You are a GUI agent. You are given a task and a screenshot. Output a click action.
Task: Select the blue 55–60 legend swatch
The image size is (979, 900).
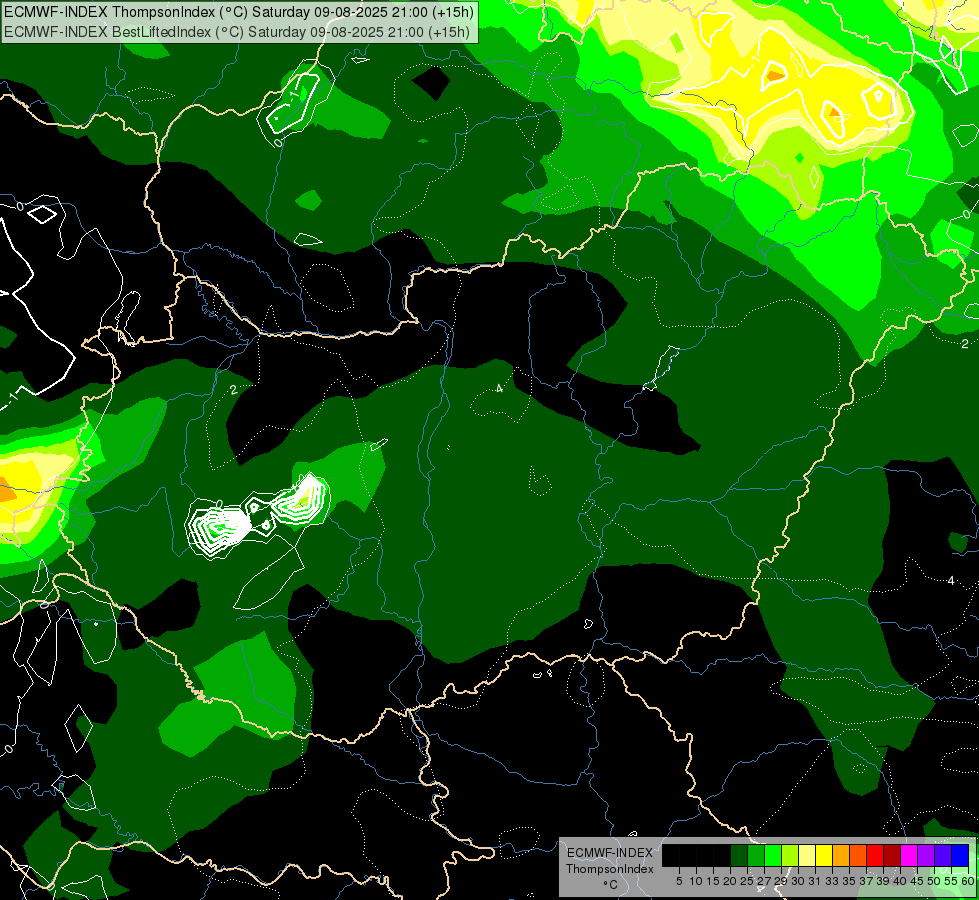[x=960, y=855]
